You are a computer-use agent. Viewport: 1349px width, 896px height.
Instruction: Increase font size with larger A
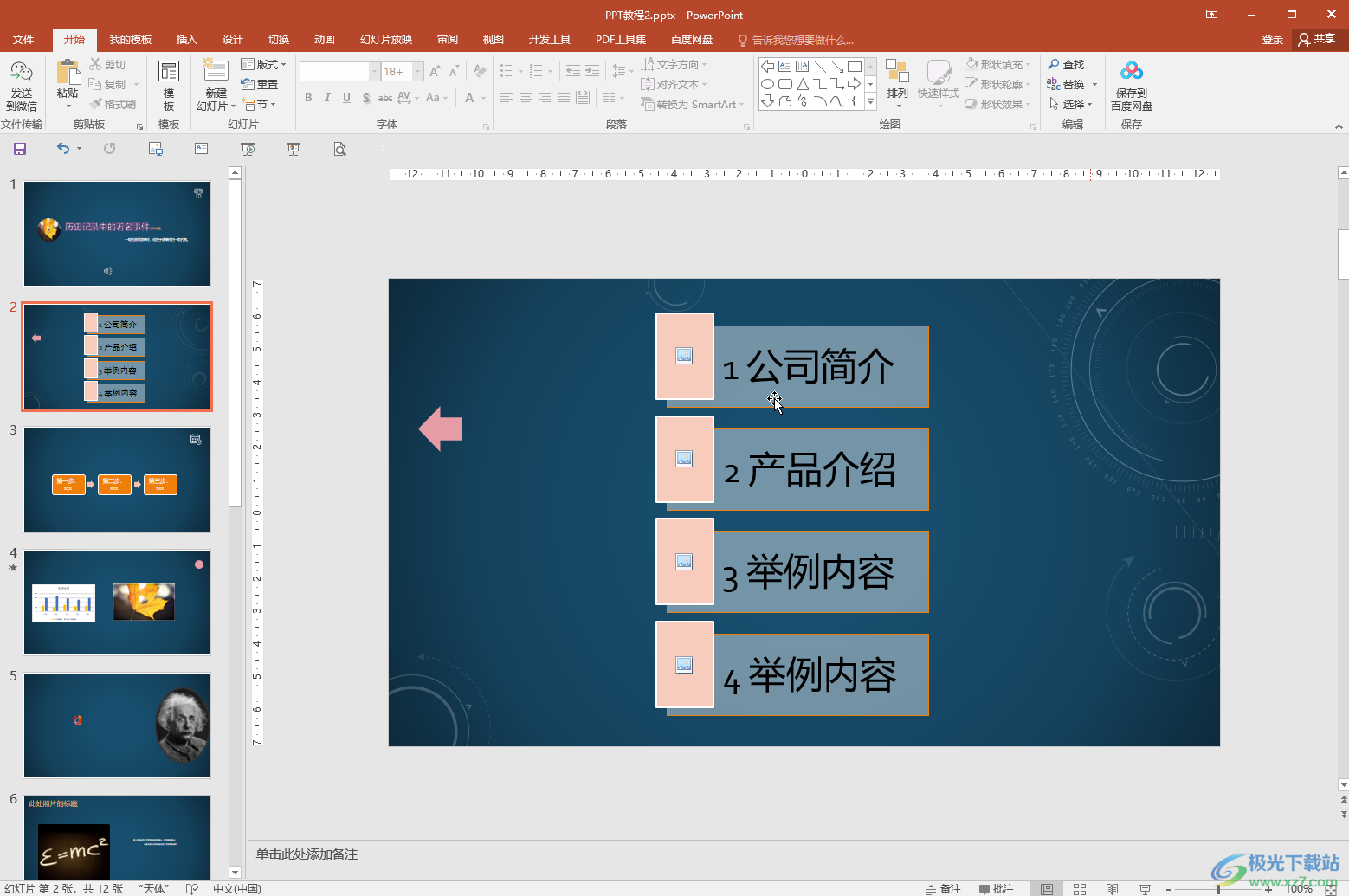(435, 71)
